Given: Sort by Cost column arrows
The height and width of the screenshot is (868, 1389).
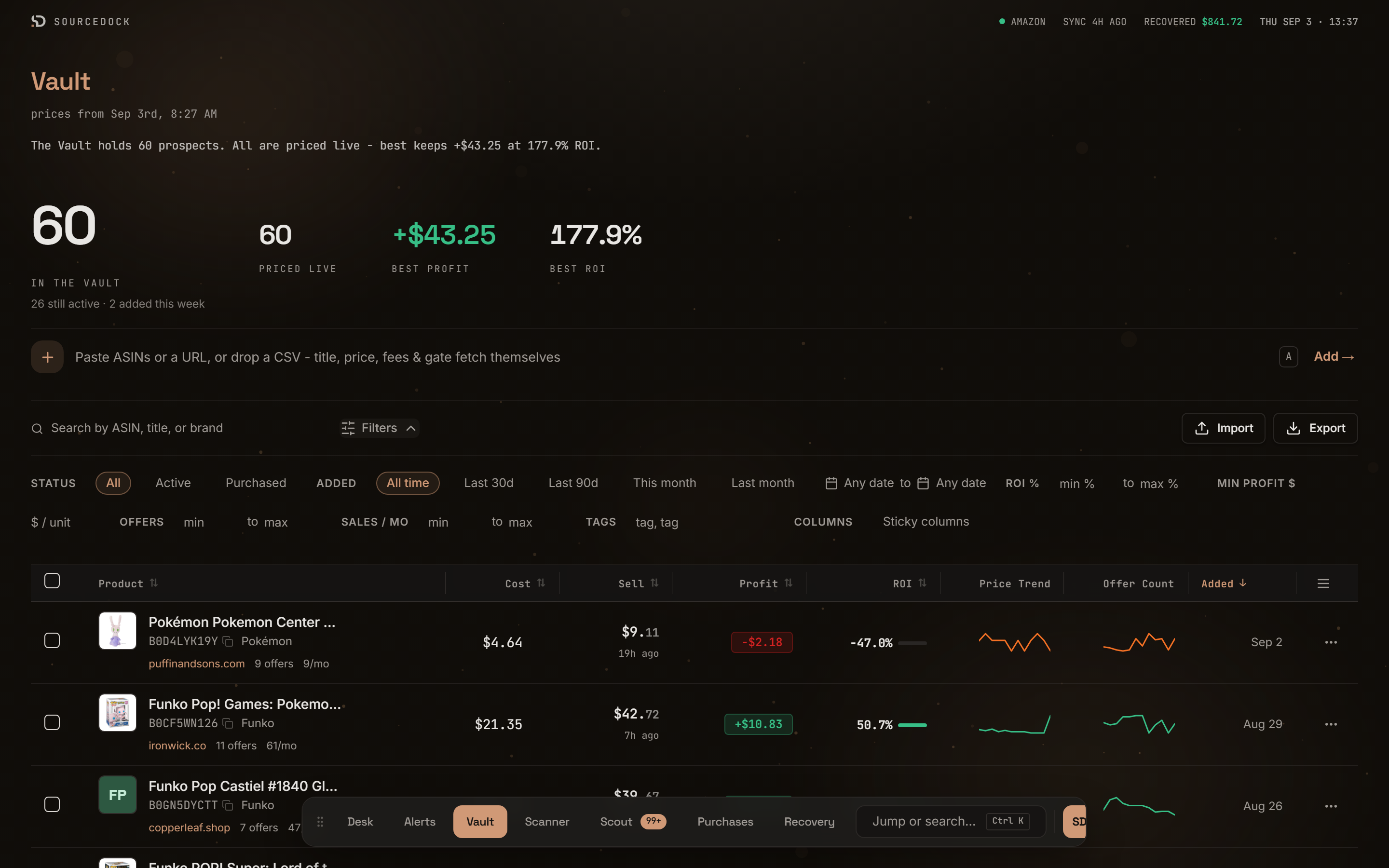Looking at the screenshot, I should tap(541, 583).
